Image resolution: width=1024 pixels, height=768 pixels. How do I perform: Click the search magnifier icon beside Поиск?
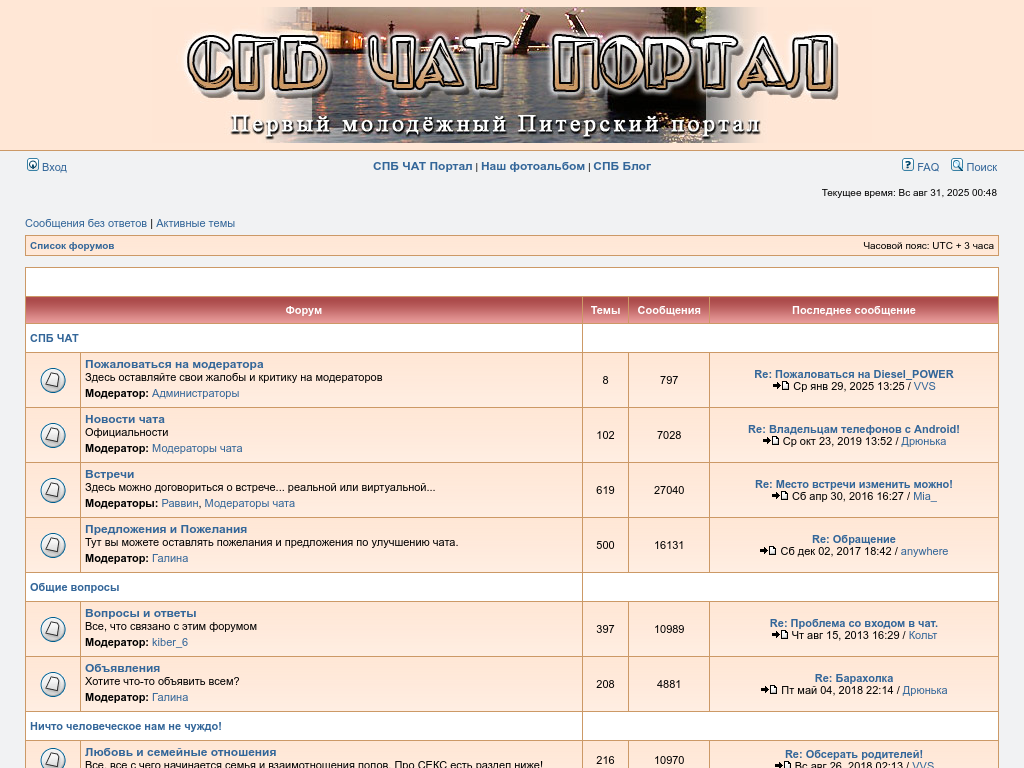[957, 165]
